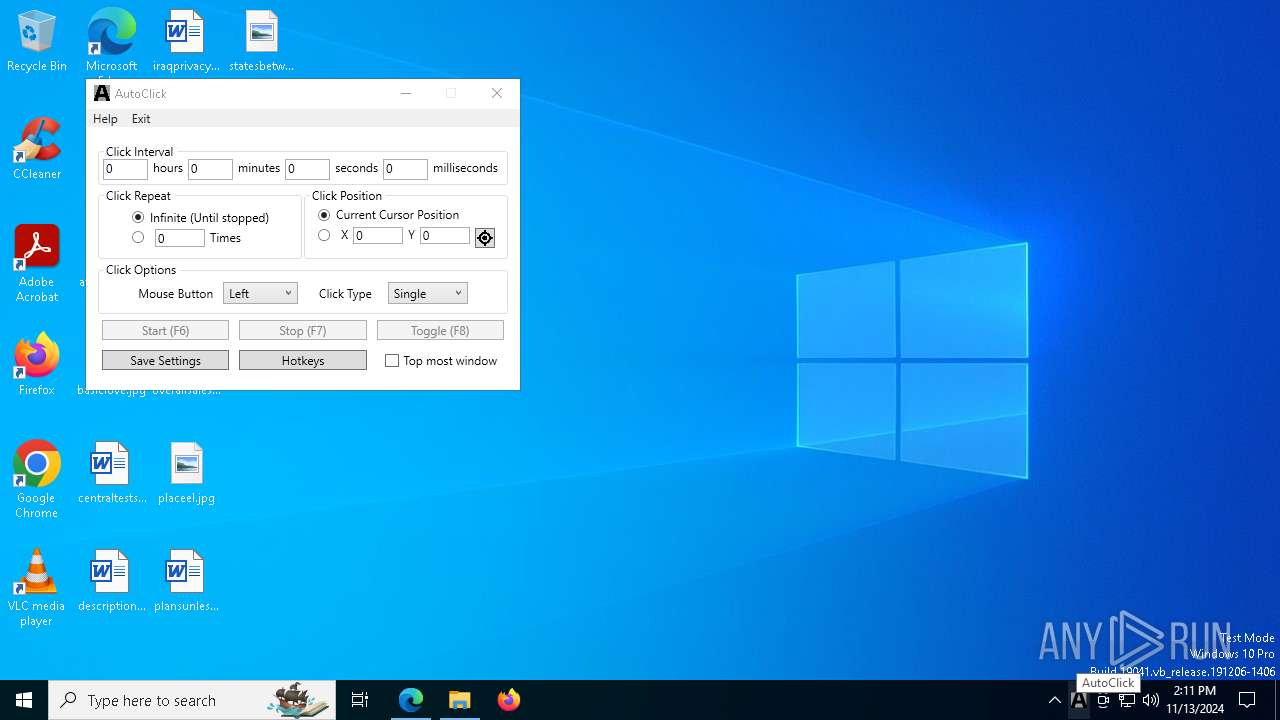
Task: Open the Help menu
Action: click(x=105, y=119)
